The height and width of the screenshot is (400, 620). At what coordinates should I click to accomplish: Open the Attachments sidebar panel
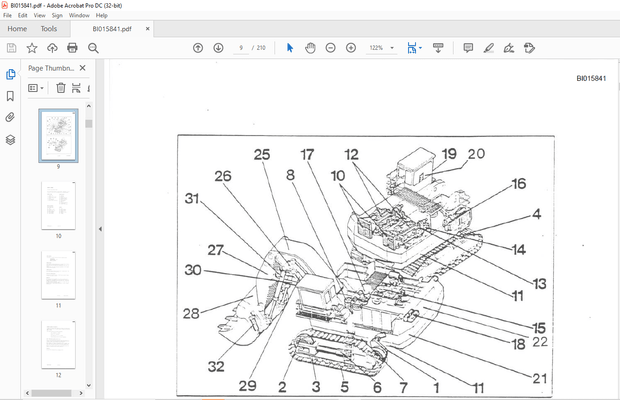(x=11, y=117)
